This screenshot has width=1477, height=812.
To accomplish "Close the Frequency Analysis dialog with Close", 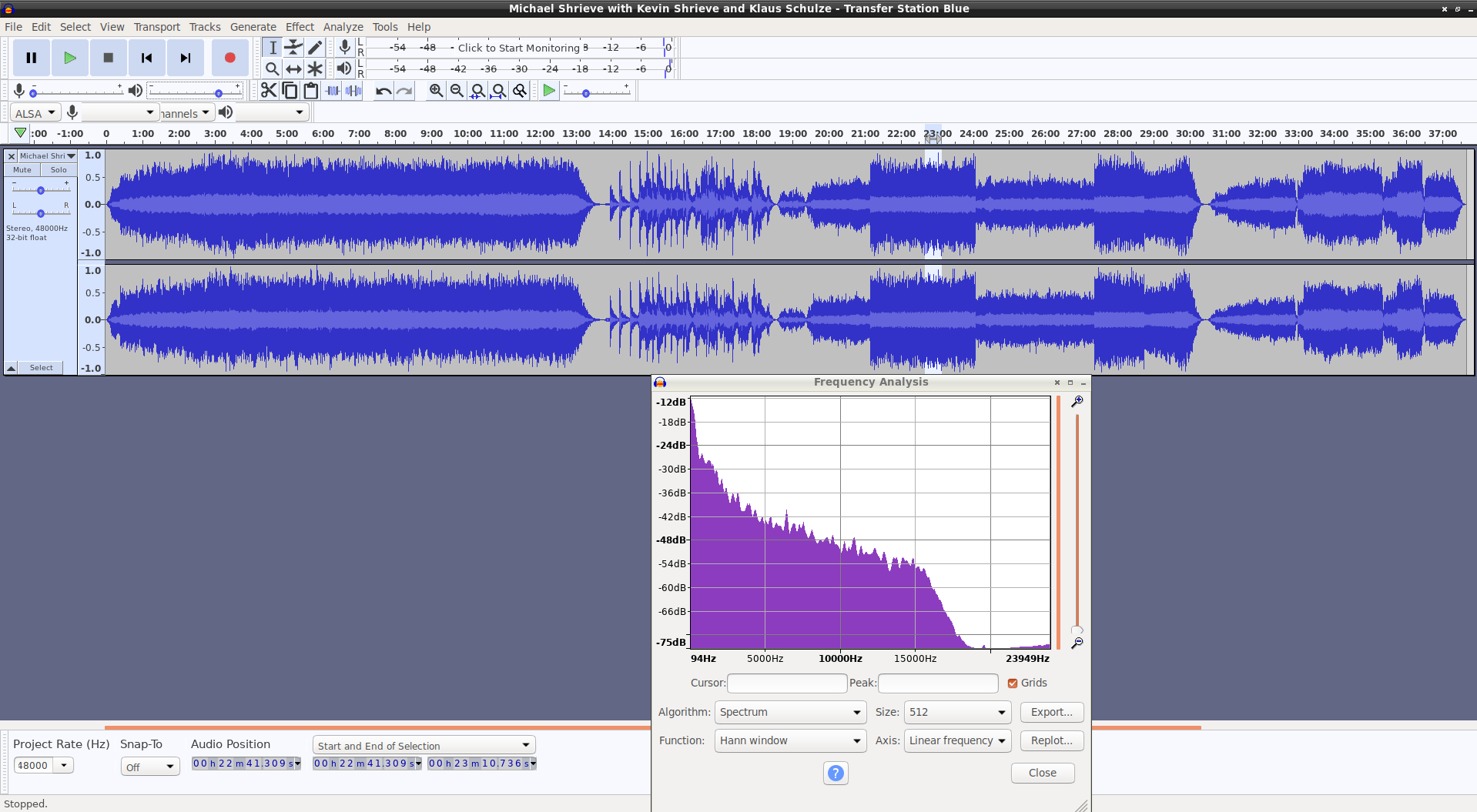I will 1043,774.
